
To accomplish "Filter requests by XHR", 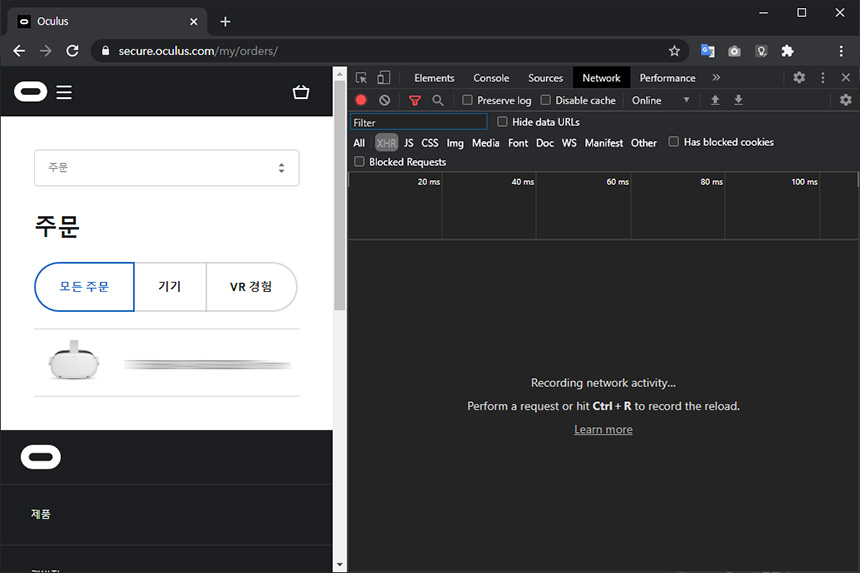I will [x=386, y=143].
